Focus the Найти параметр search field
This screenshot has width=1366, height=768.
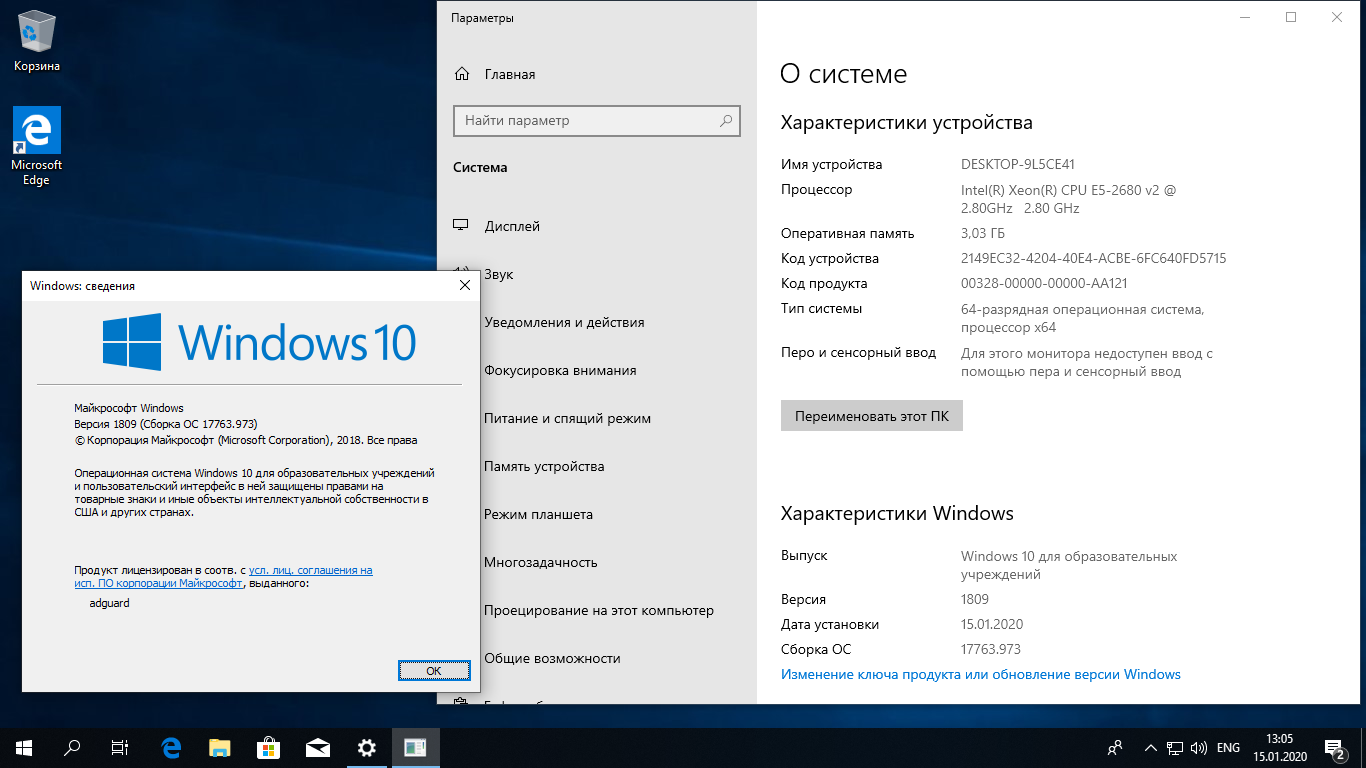[x=597, y=120]
